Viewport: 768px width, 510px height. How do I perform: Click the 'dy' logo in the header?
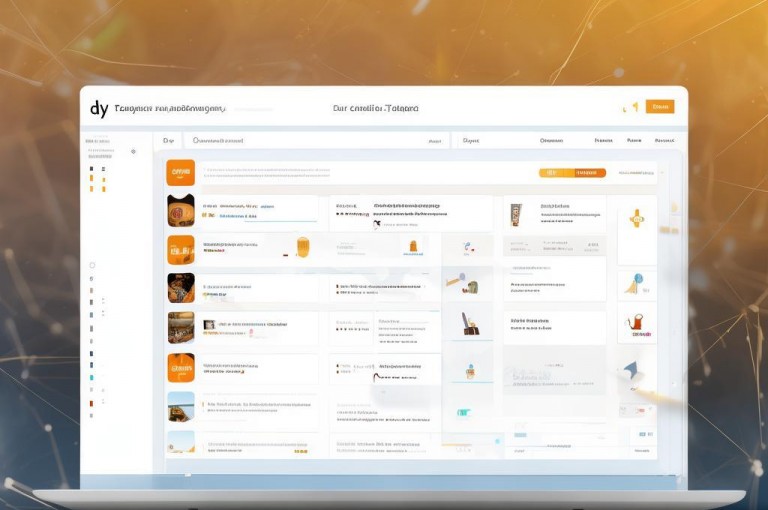[99, 109]
